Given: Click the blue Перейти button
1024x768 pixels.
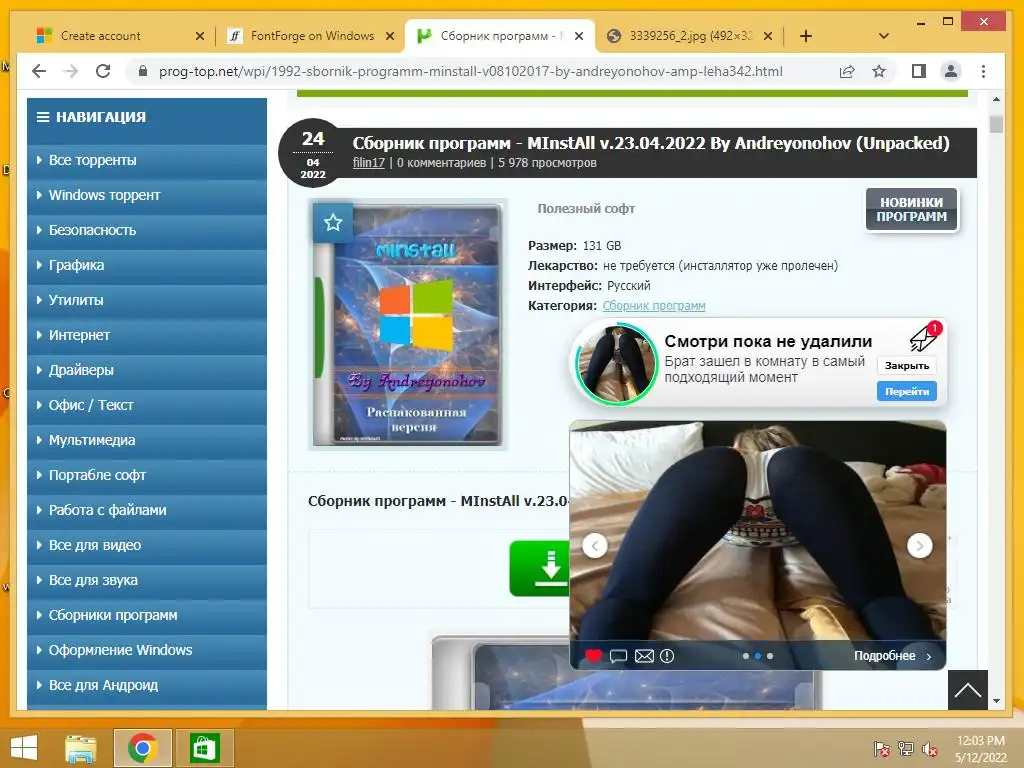Looking at the screenshot, I should pos(907,391).
